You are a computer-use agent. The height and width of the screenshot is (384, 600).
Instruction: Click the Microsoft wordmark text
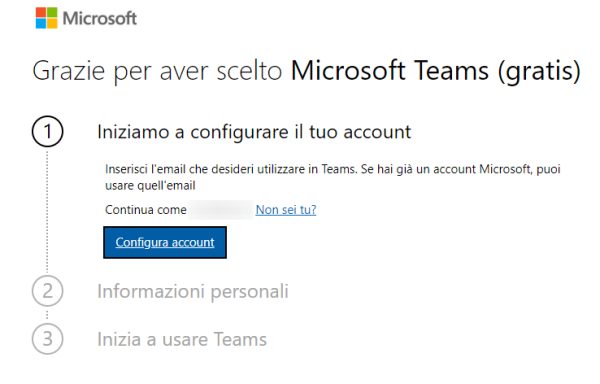tap(99, 18)
